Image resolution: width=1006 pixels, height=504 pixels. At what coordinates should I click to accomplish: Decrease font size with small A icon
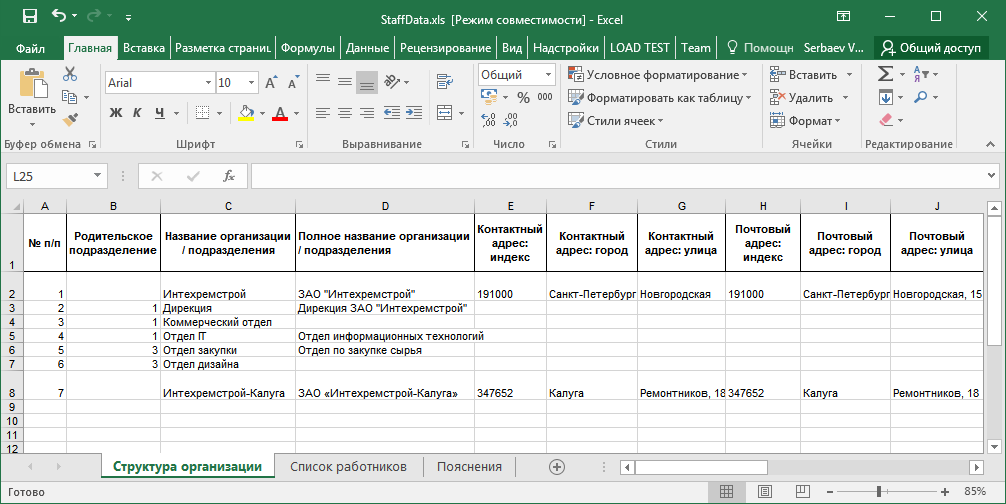point(293,83)
